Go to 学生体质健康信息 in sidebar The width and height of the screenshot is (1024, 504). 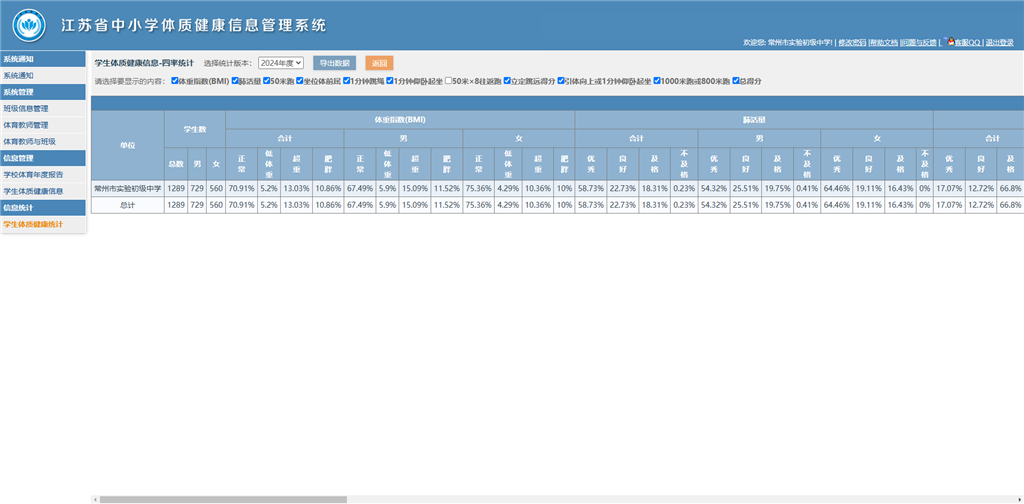[x=33, y=190]
